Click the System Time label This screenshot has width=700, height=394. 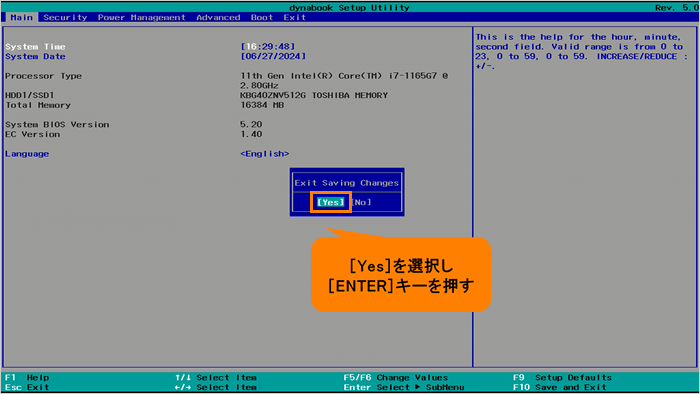tap(35, 46)
